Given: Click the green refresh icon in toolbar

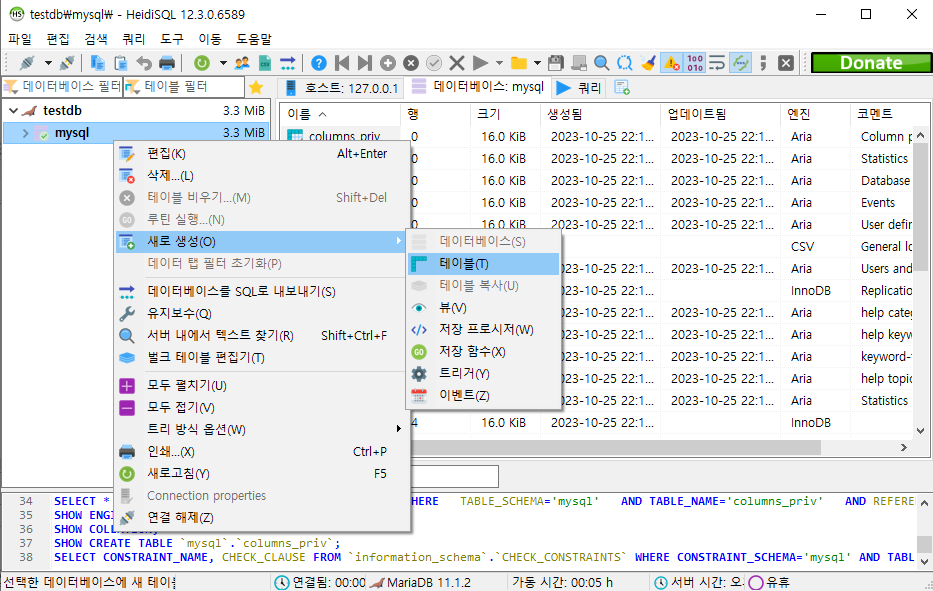Looking at the screenshot, I should (202, 62).
